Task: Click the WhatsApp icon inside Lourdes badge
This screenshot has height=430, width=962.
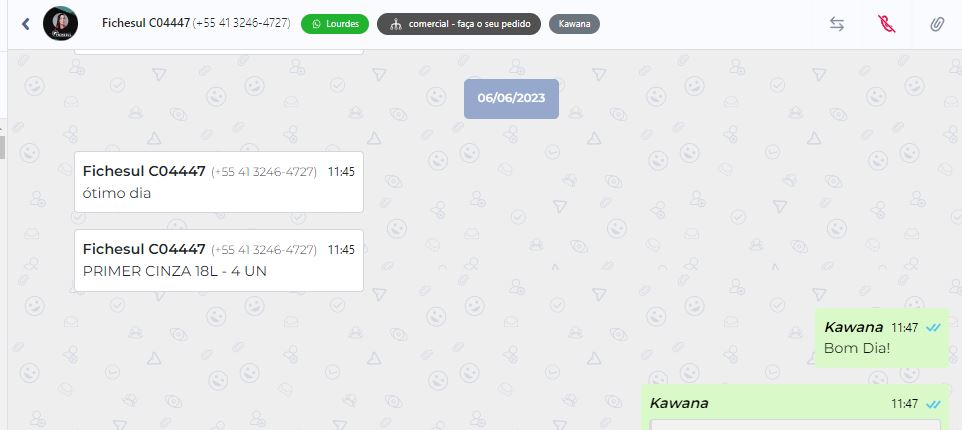Action: [317, 24]
